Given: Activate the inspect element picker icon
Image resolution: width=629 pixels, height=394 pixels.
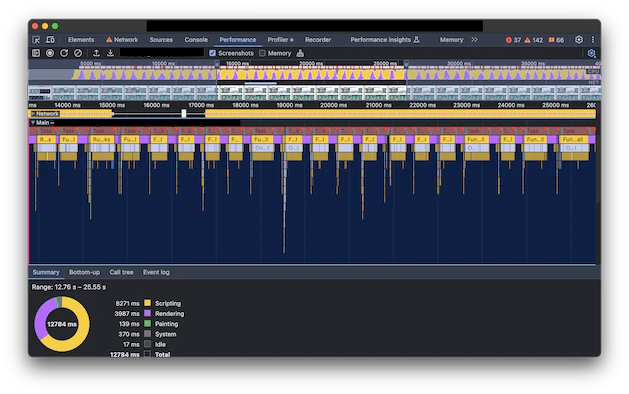Looking at the screenshot, I should point(36,40).
